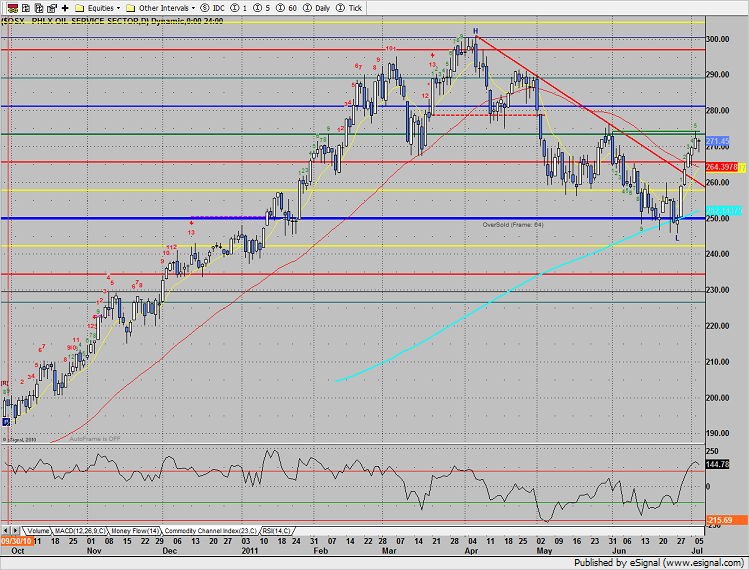This screenshot has height=570, width=749.
Task: Switch to the Money Flow(14) tab
Action: point(135,531)
